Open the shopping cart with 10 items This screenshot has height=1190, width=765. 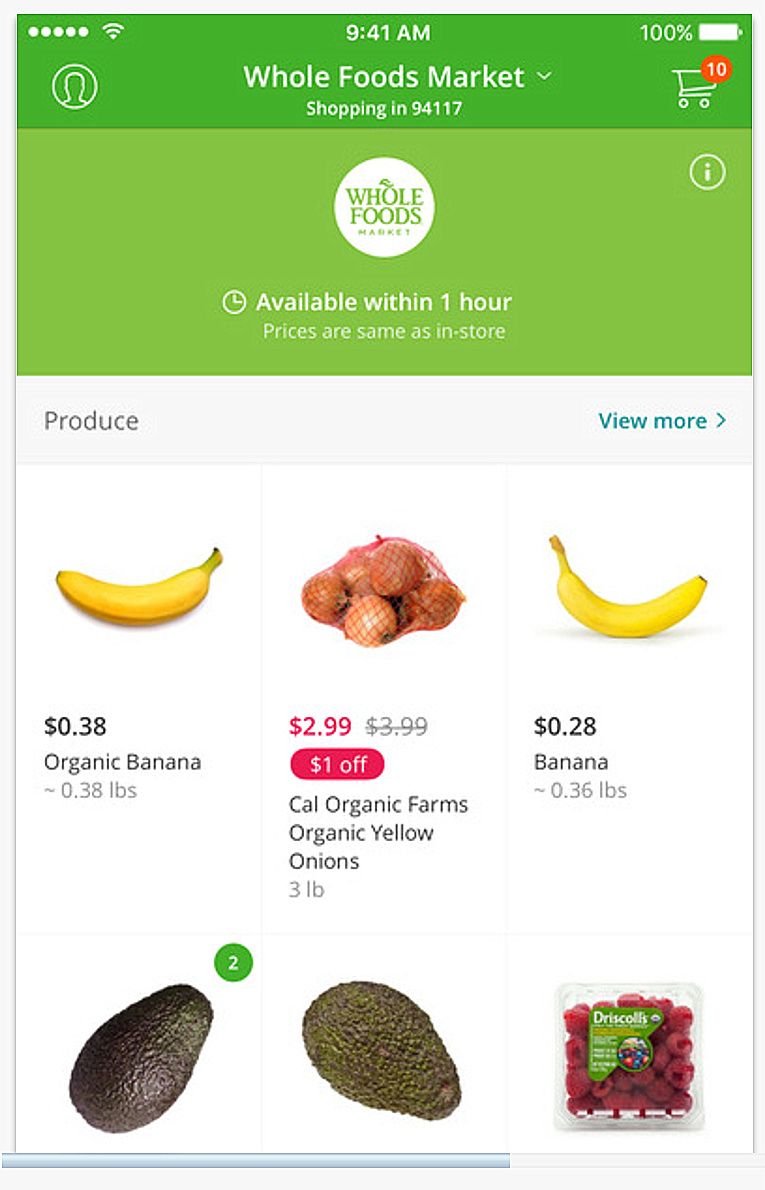point(695,88)
